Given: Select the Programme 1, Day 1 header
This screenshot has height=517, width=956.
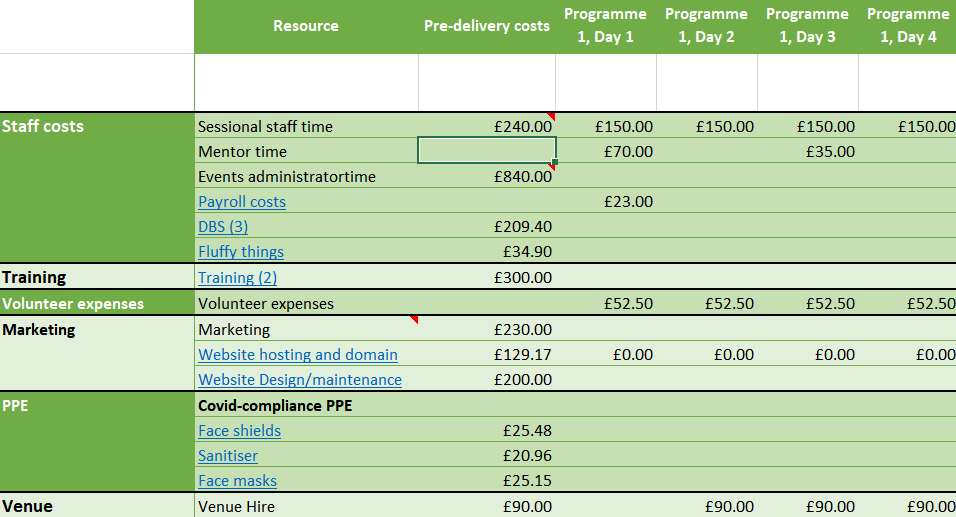Looking at the screenshot, I should 605,26.
